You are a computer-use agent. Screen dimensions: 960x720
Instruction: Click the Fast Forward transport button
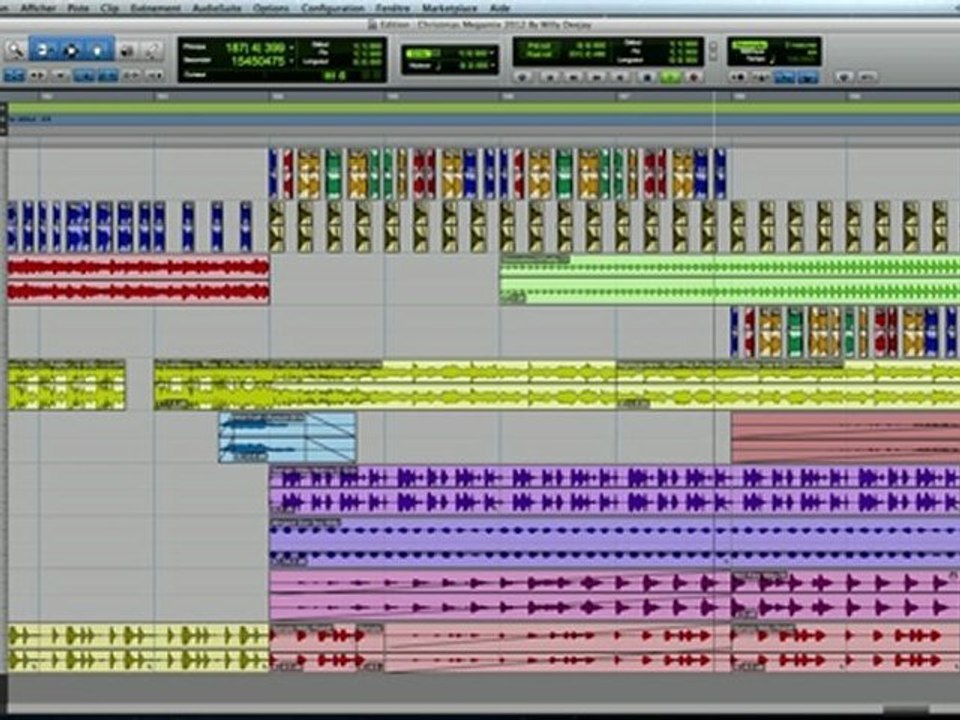596,77
